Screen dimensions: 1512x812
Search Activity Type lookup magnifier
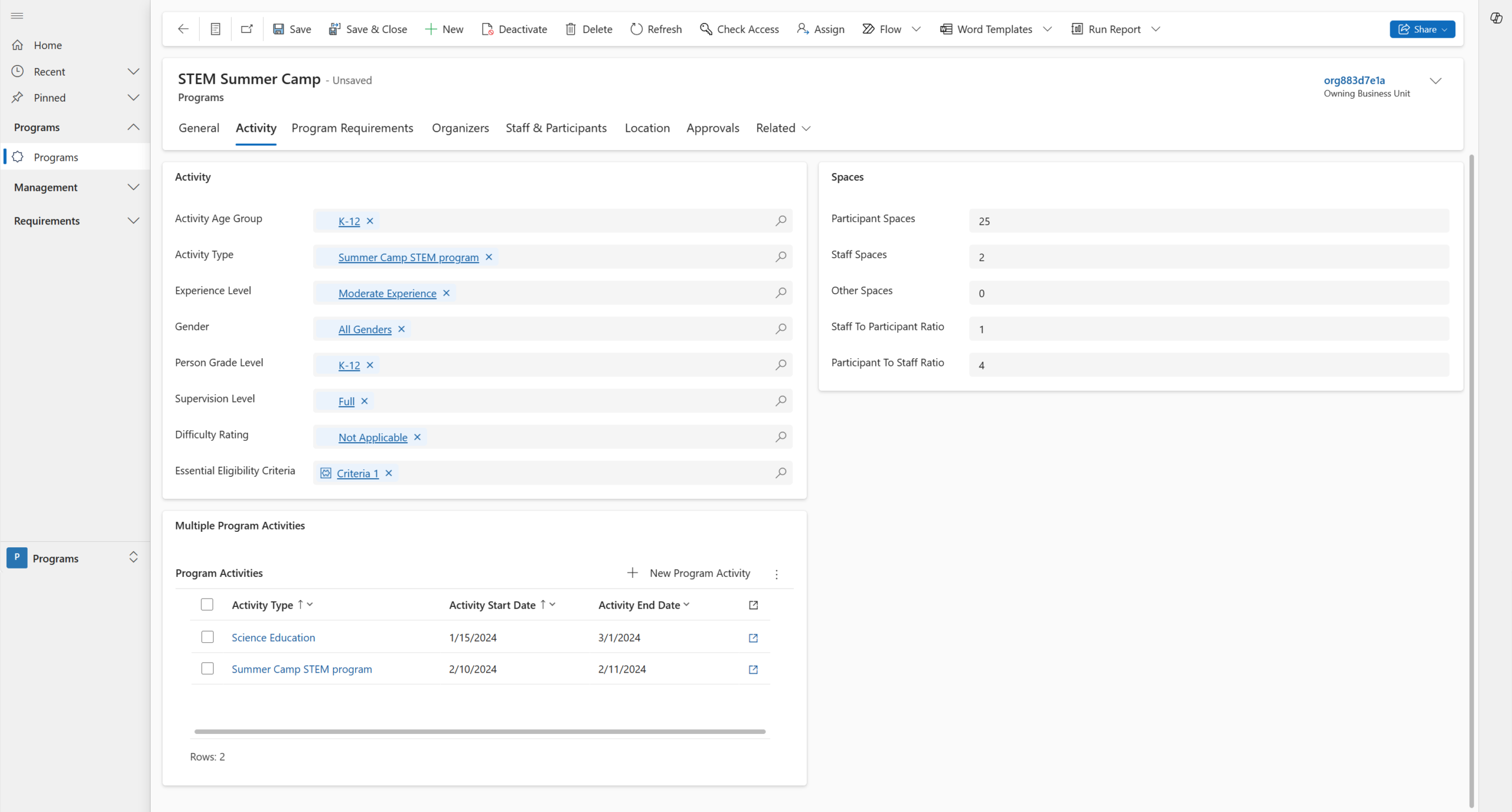coord(781,257)
